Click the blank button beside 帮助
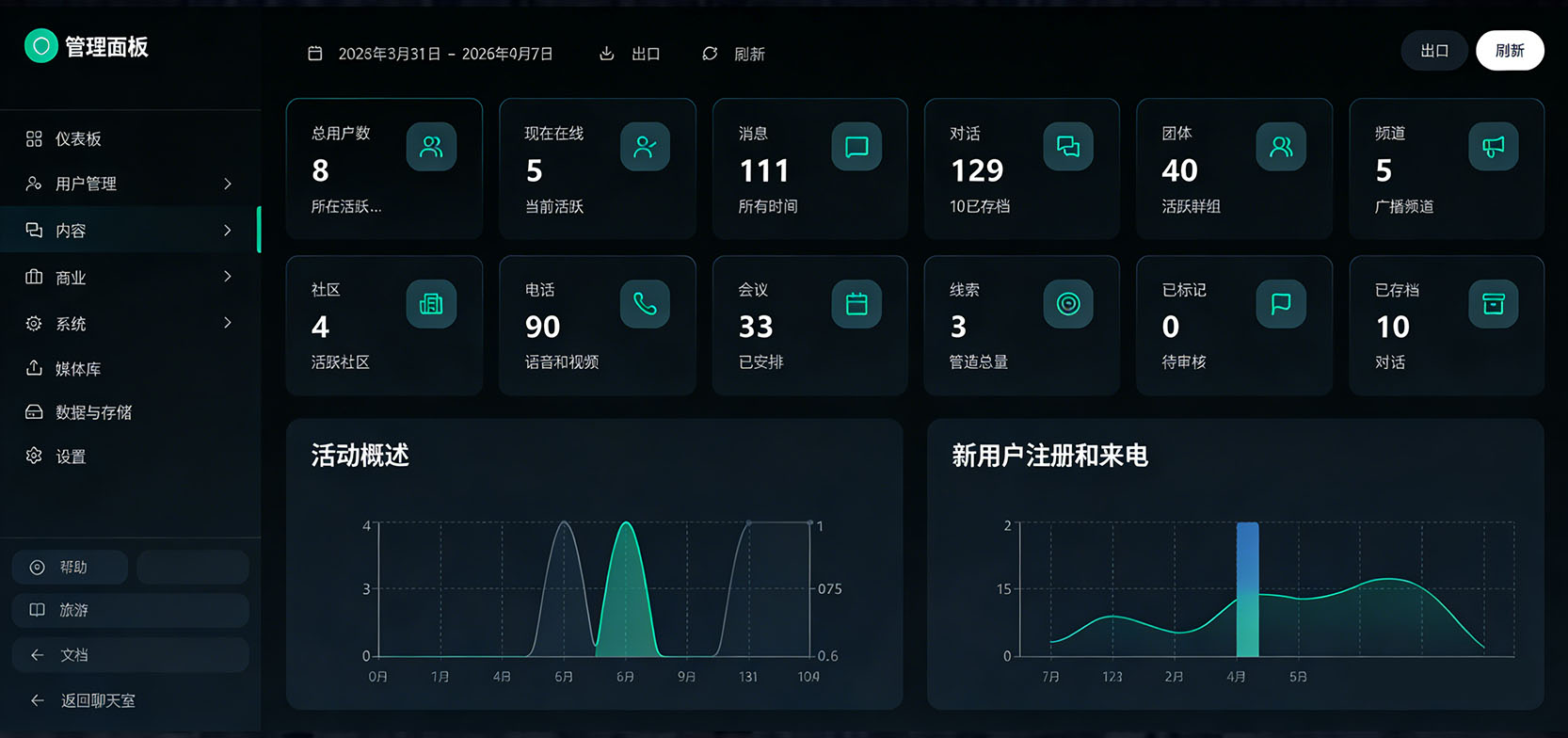1568x738 pixels. click(193, 567)
